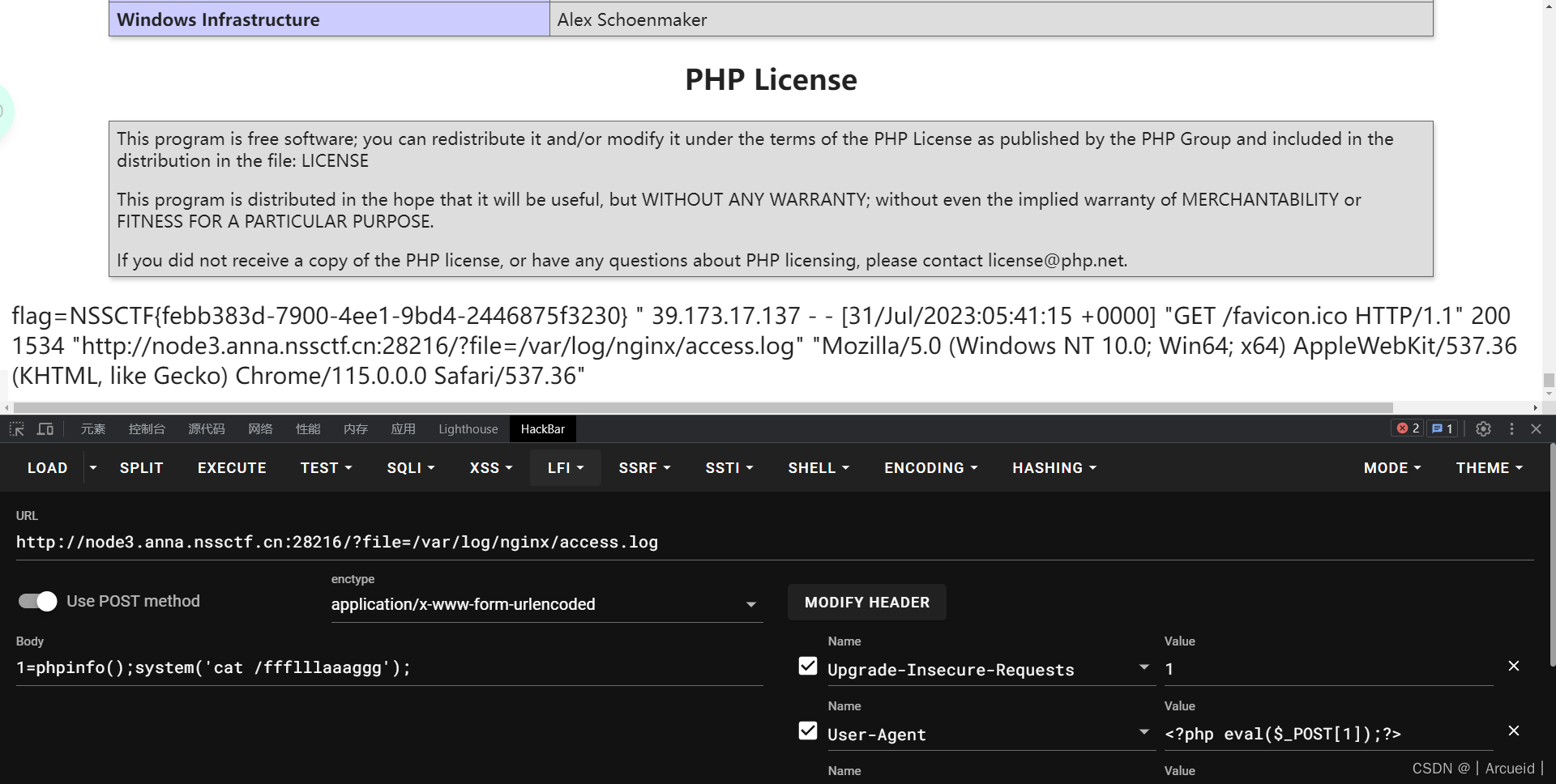This screenshot has width=1556, height=784.
Task: Expand the LFI menu
Action: (566, 468)
